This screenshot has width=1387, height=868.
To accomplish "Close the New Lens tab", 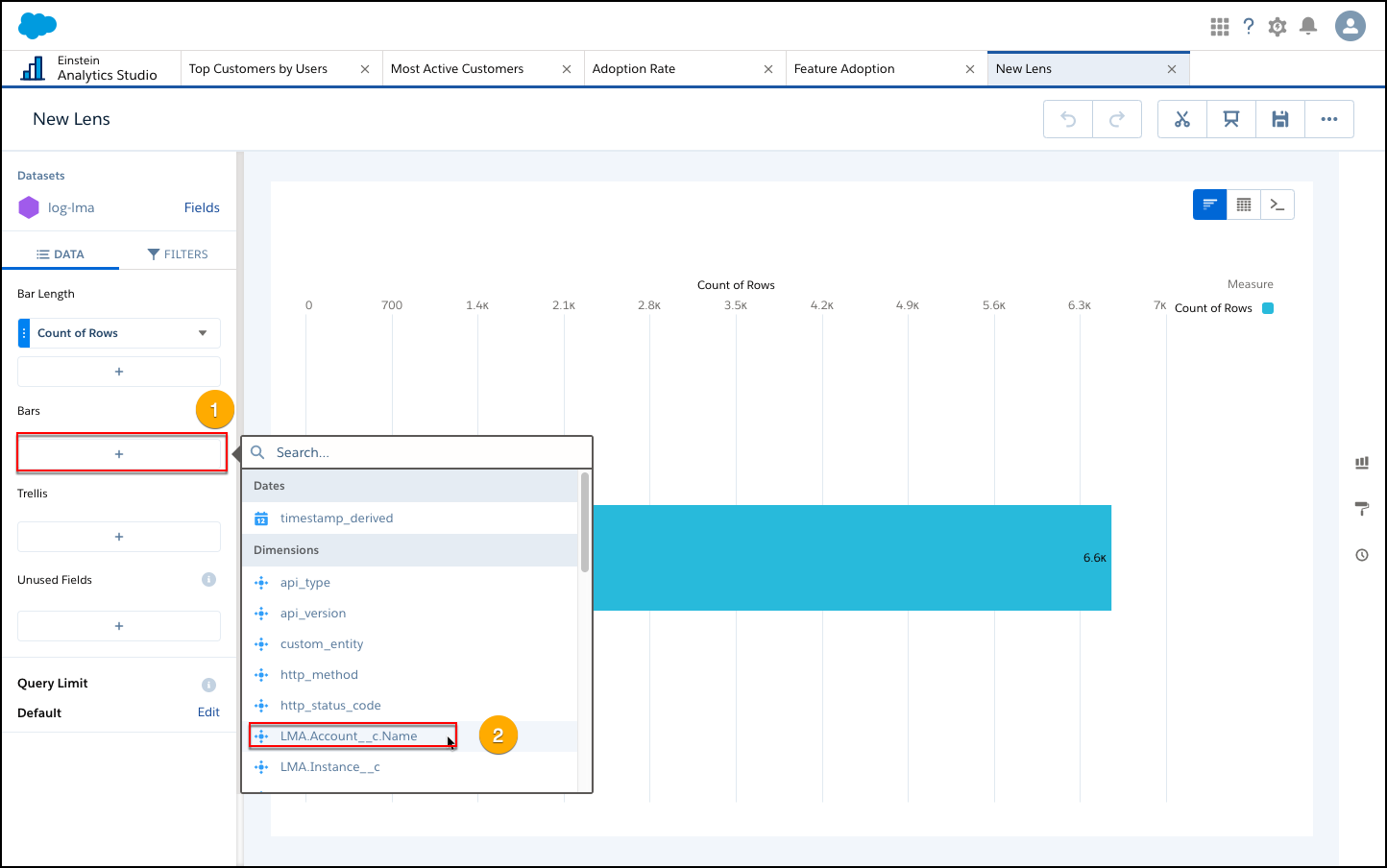I will click(1172, 69).
